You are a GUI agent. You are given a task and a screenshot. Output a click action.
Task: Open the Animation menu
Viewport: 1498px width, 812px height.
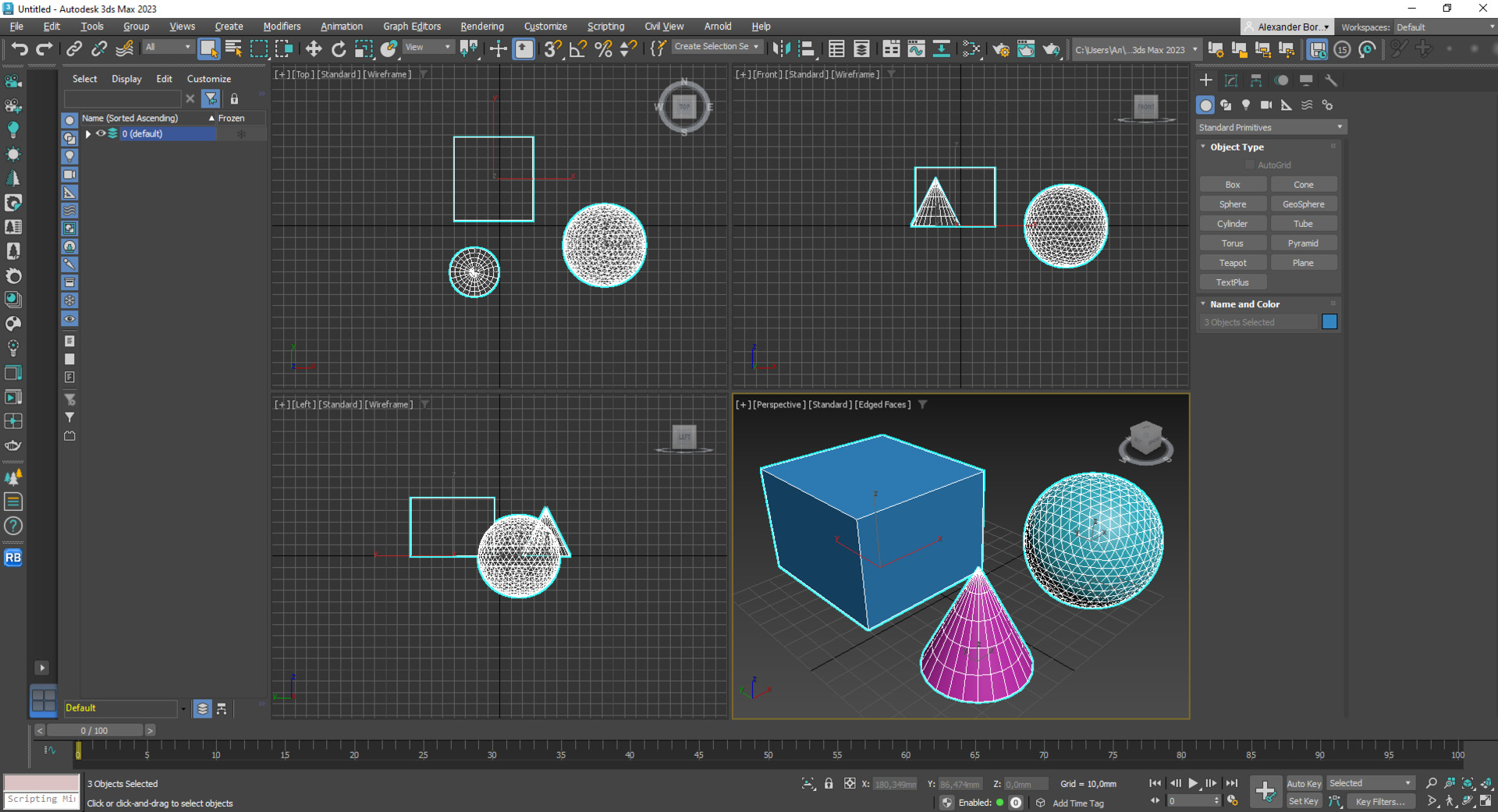point(341,27)
